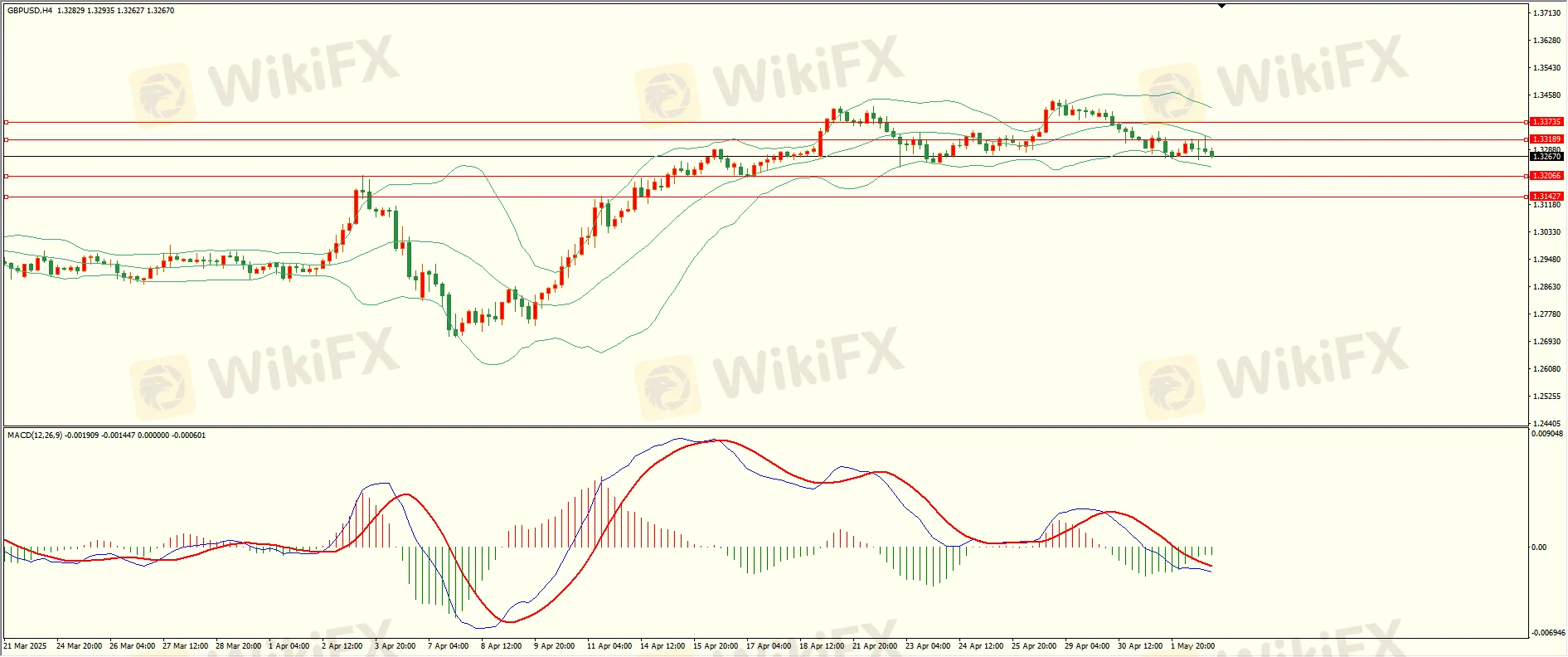Click the 2 Apr 12:00 time label
The image size is (1568, 657).
[342, 646]
